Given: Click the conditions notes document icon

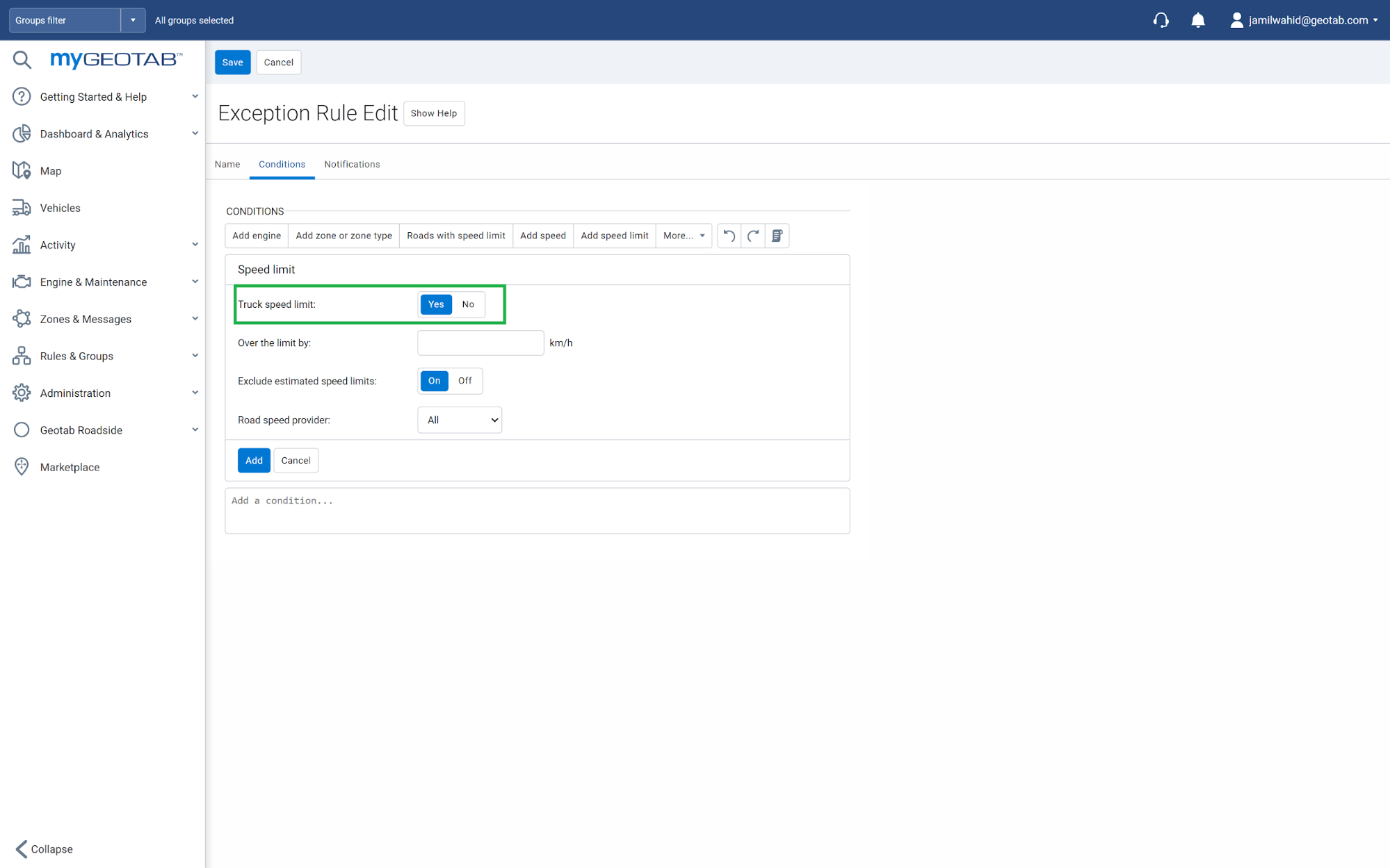Looking at the screenshot, I should (x=777, y=236).
